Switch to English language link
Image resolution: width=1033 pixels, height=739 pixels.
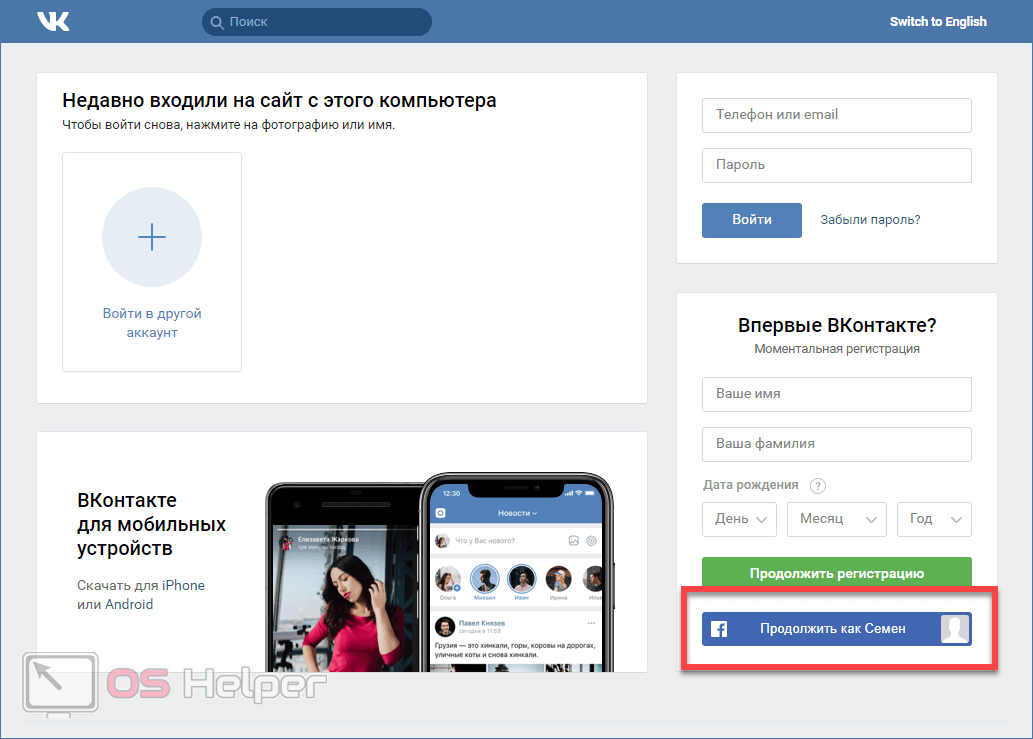[x=937, y=22]
